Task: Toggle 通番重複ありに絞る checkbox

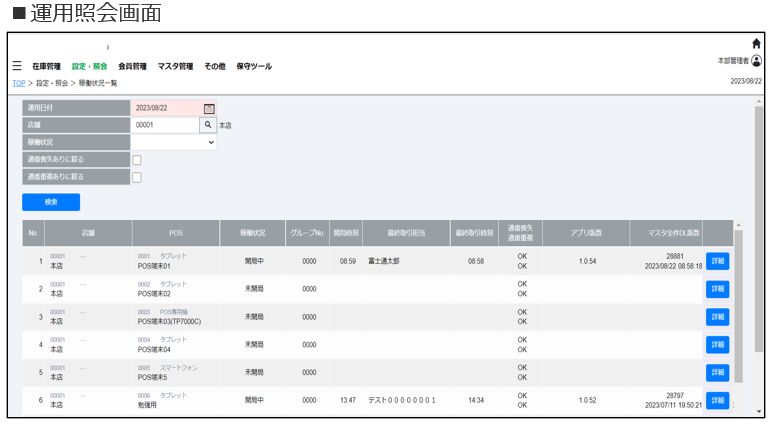Action: coord(137,177)
